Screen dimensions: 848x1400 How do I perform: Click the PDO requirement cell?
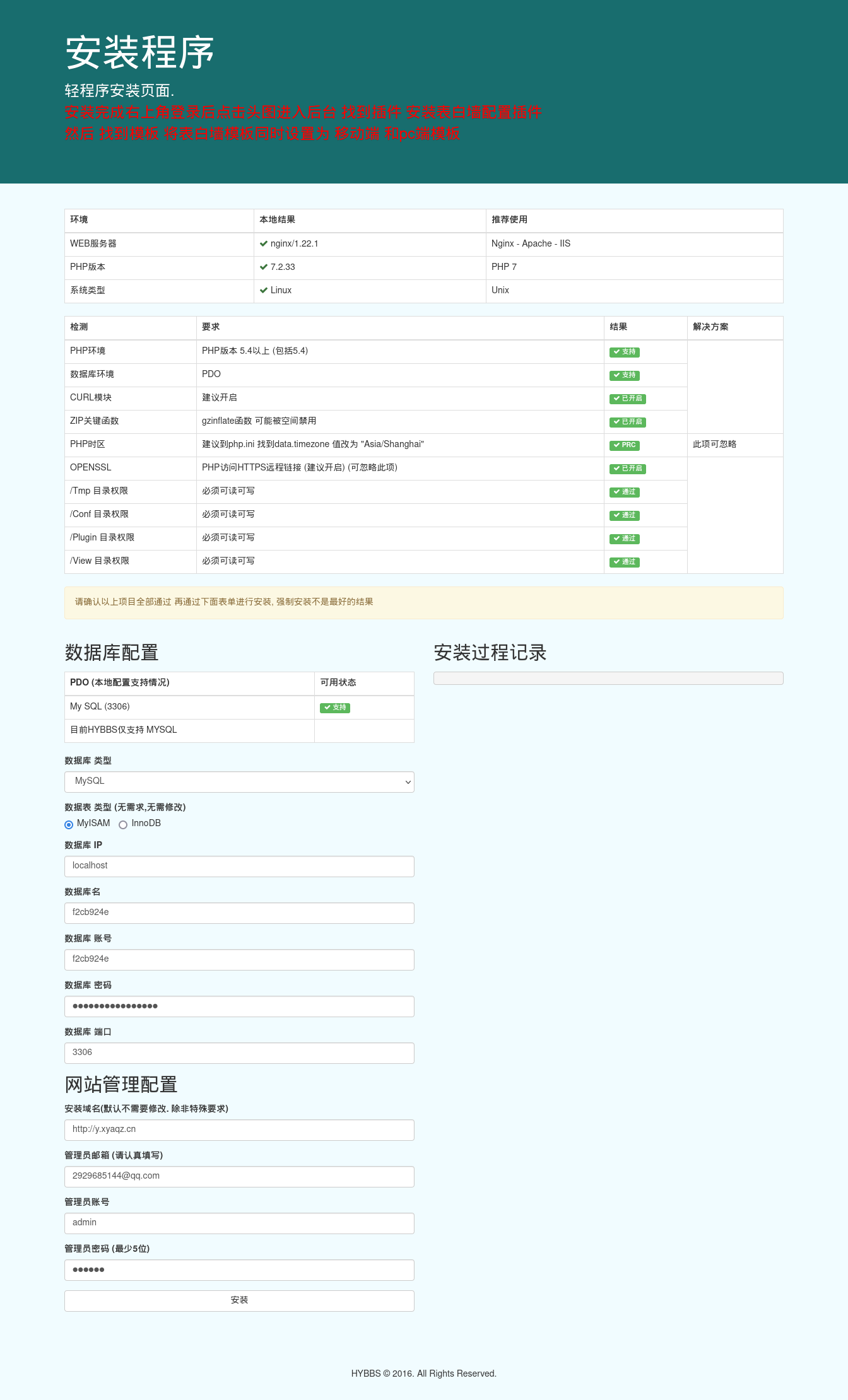[400, 375]
